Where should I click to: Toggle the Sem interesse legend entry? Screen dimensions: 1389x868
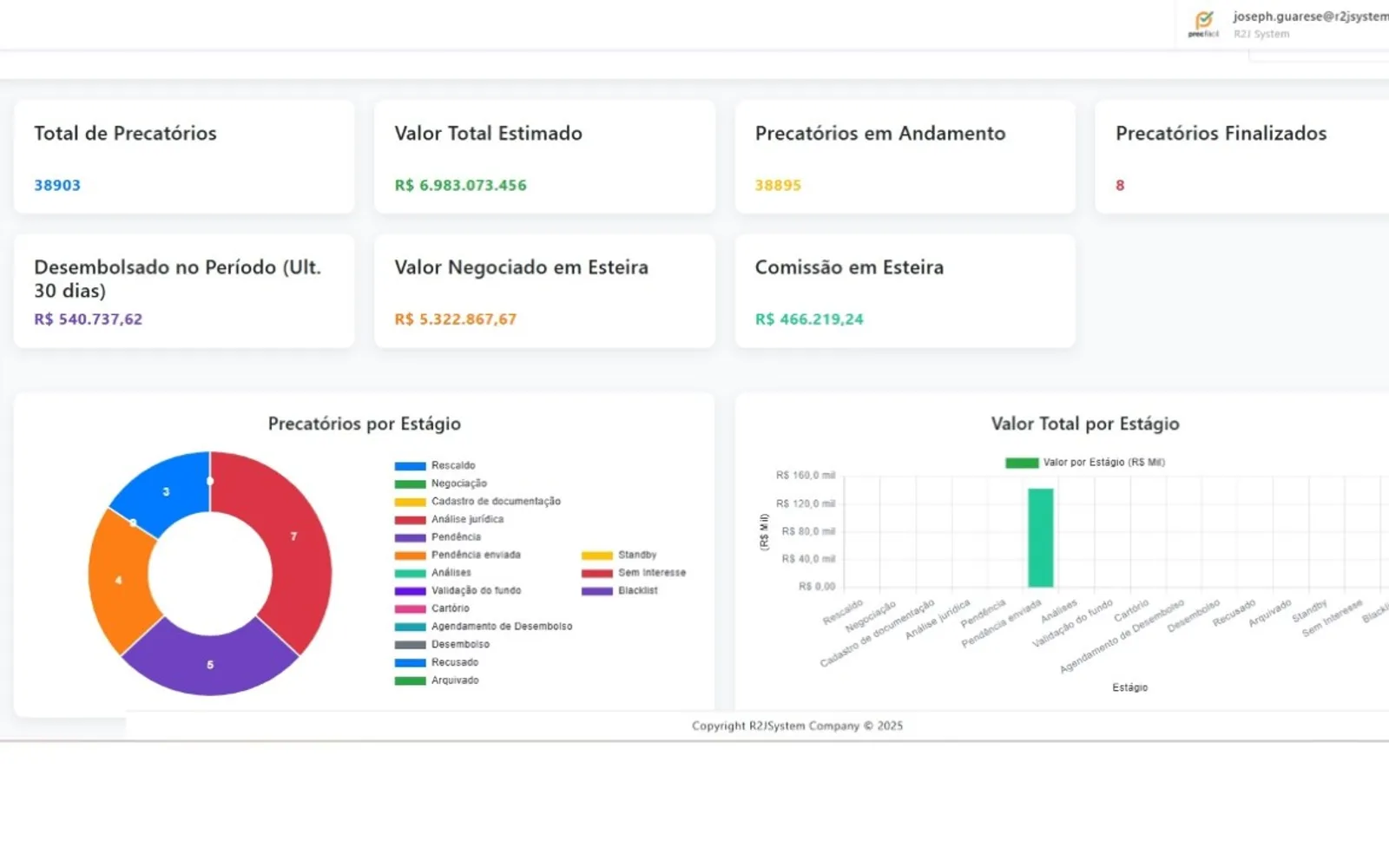[634, 573]
